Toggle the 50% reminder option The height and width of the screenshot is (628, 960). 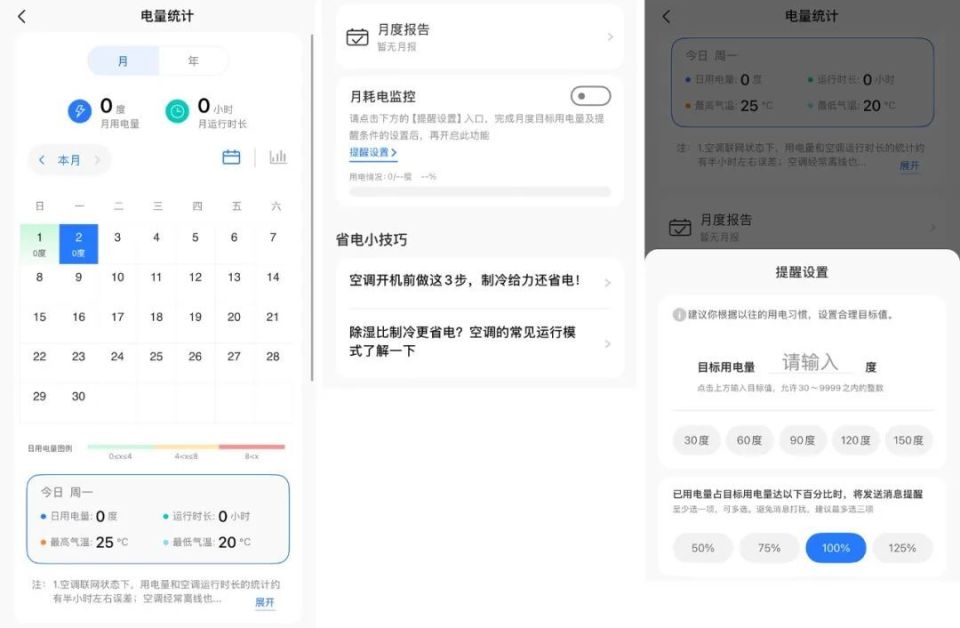[703, 548]
